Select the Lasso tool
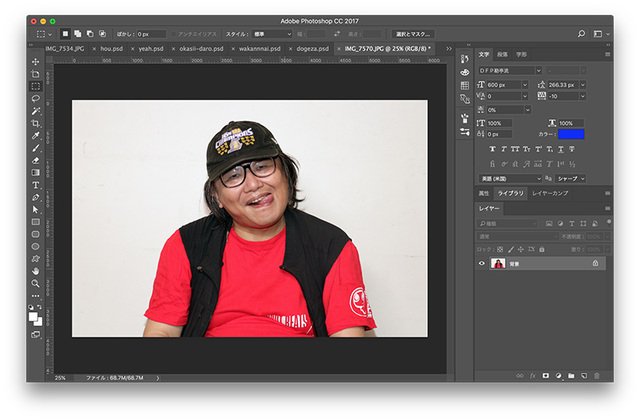This screenshot has width=640, height=420. coord(36,98)
